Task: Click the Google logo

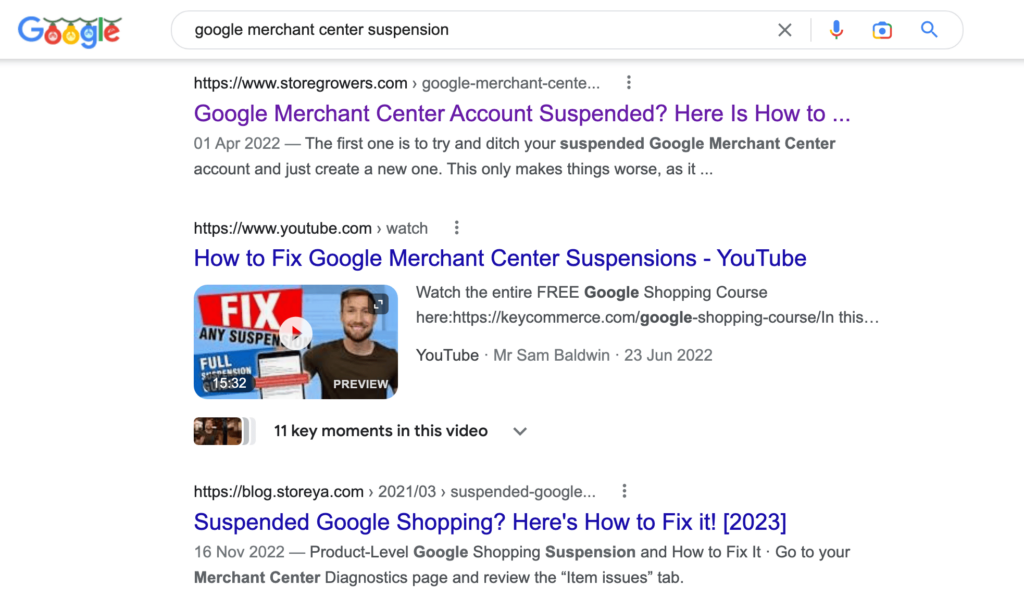Action: click(68, 30)
